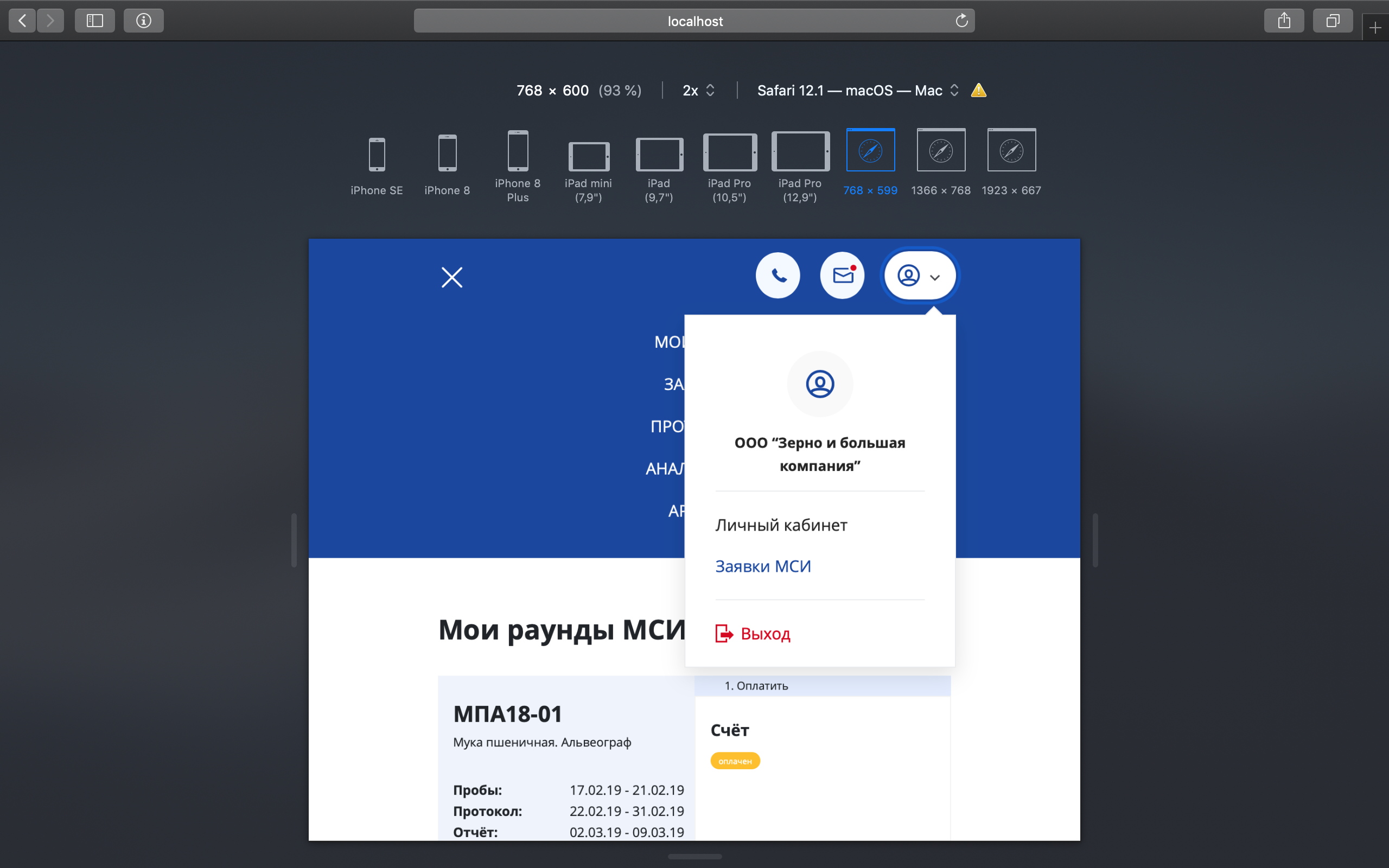Viewport: 1389px width, 868px height.
Task: Select Личный кабинет menu item
Action: pyautogui.click(x=781, y=525)
